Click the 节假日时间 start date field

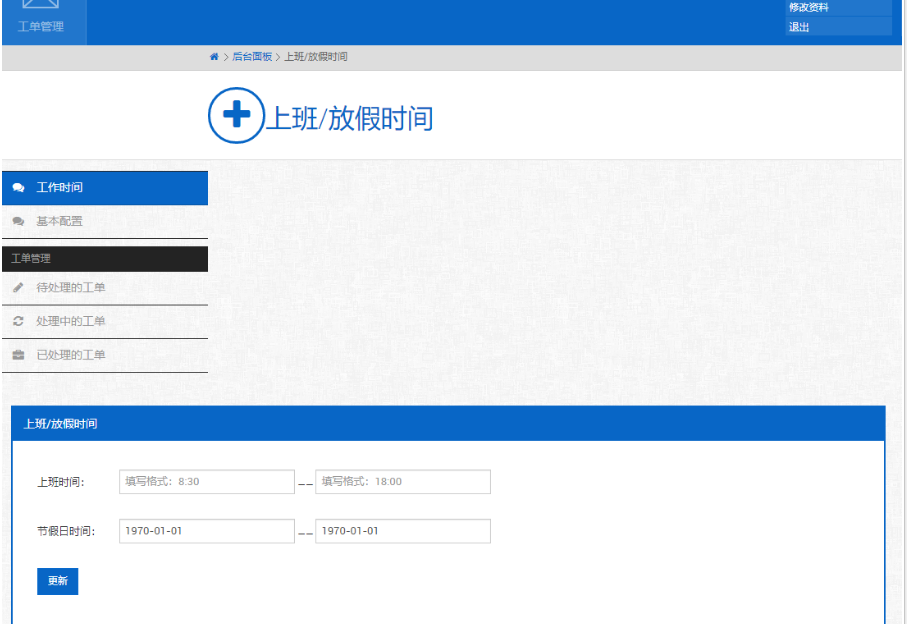tap(207, 531)
